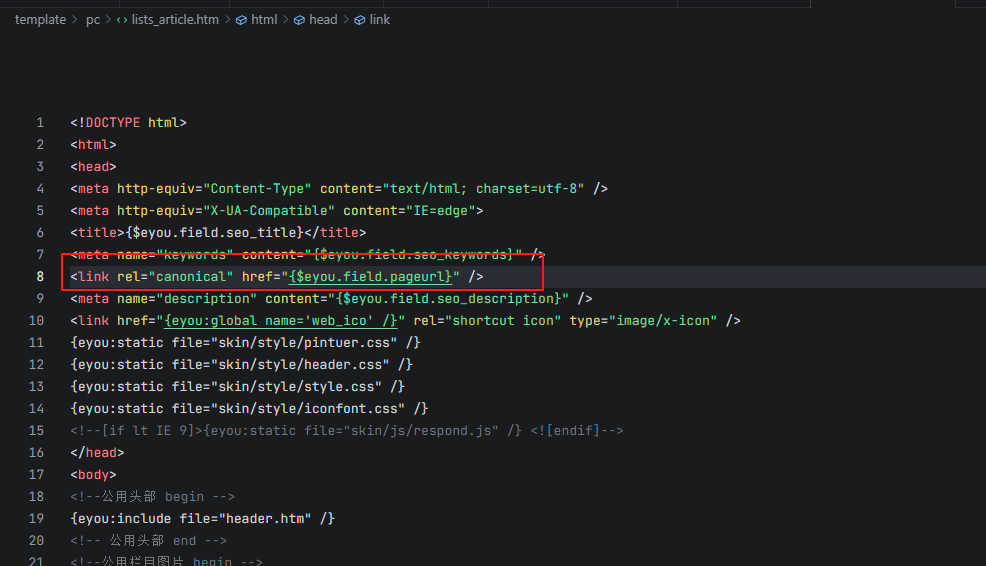Click line number 8 in gutter
Image resolution: width=986 pixels, height=566 pixels.
pyautogui.click(x=40, y=277)
